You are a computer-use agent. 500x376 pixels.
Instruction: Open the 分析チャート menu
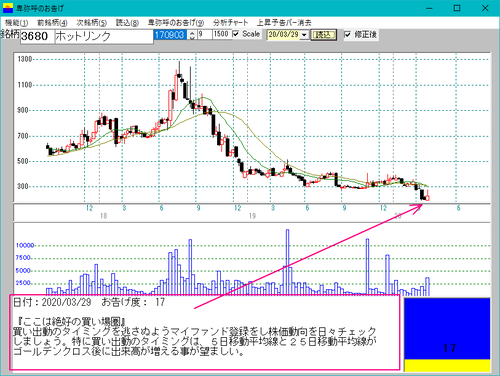230,23
